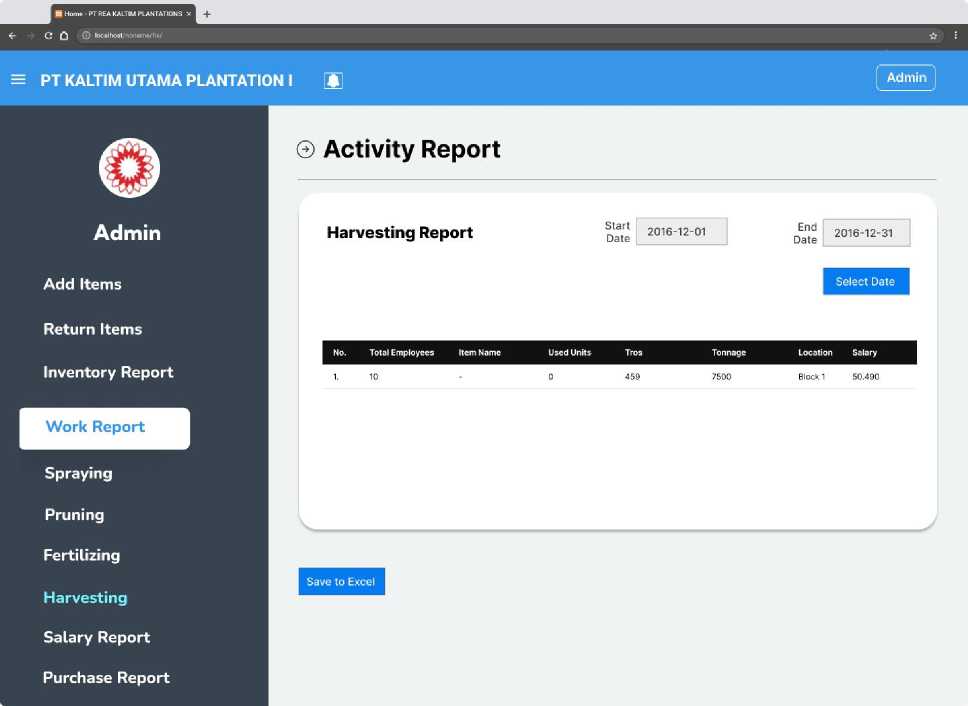Image resolution: width=968 pixels, height=706 pixels.
Task: Click the notification bell icon
Action: (x=333, y=80)
